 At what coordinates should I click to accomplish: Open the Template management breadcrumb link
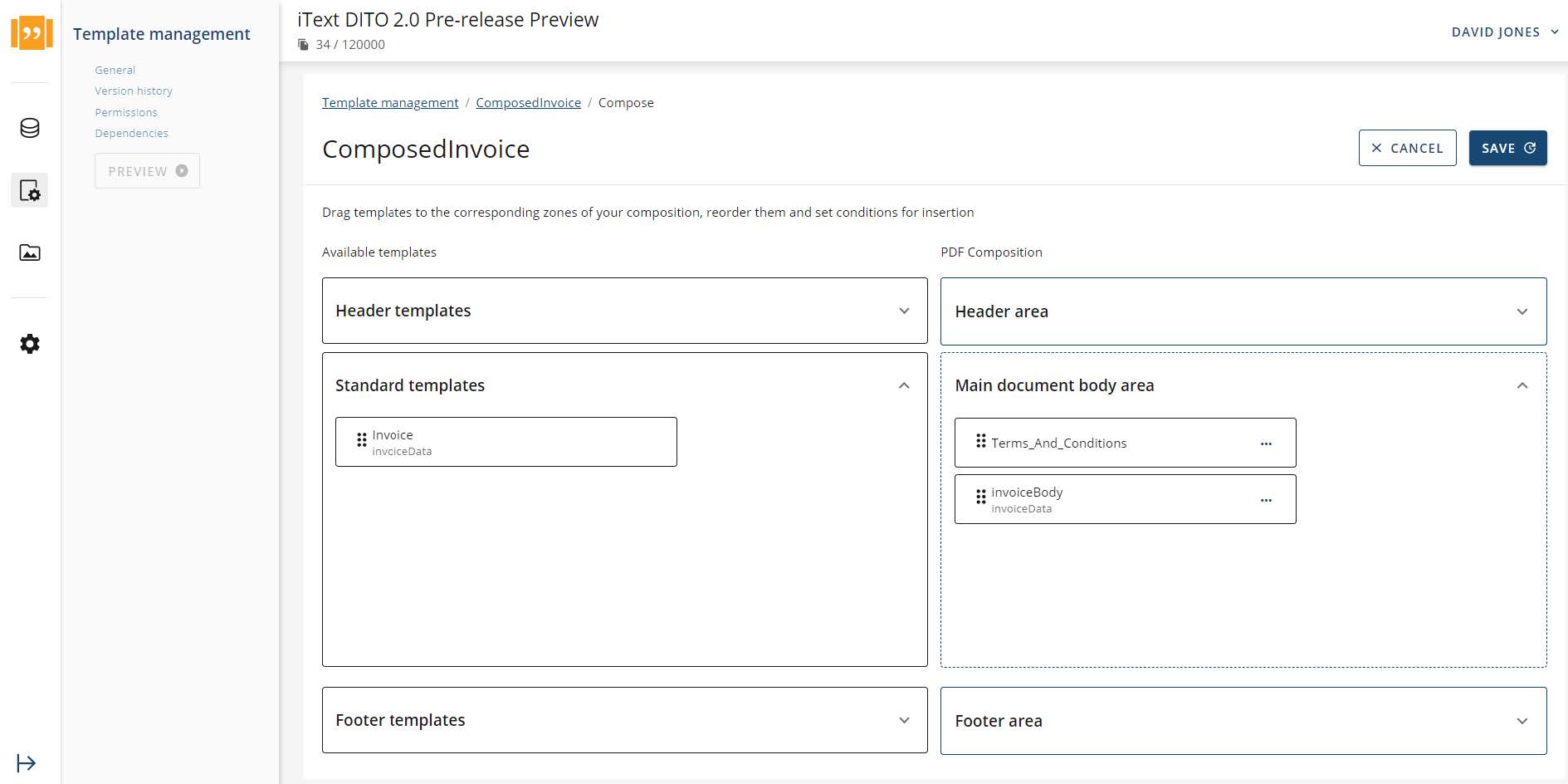(390, 102)
